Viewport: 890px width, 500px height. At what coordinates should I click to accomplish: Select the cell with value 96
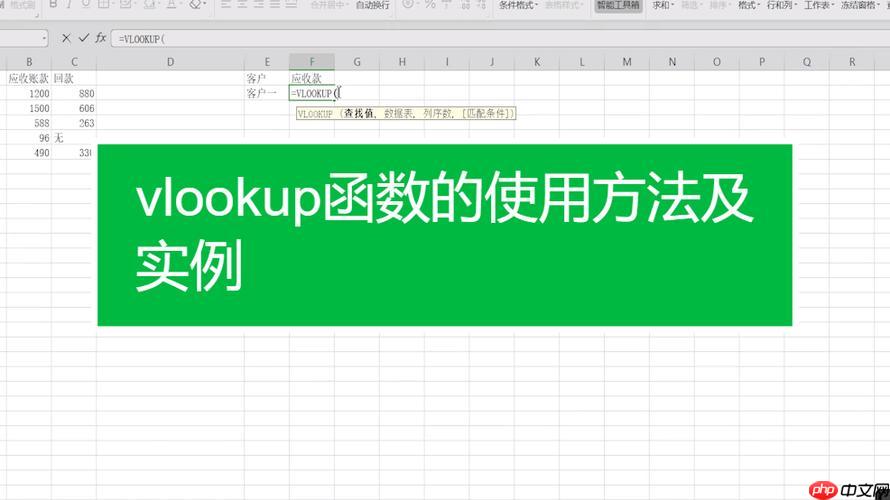(x=29, y=138)
